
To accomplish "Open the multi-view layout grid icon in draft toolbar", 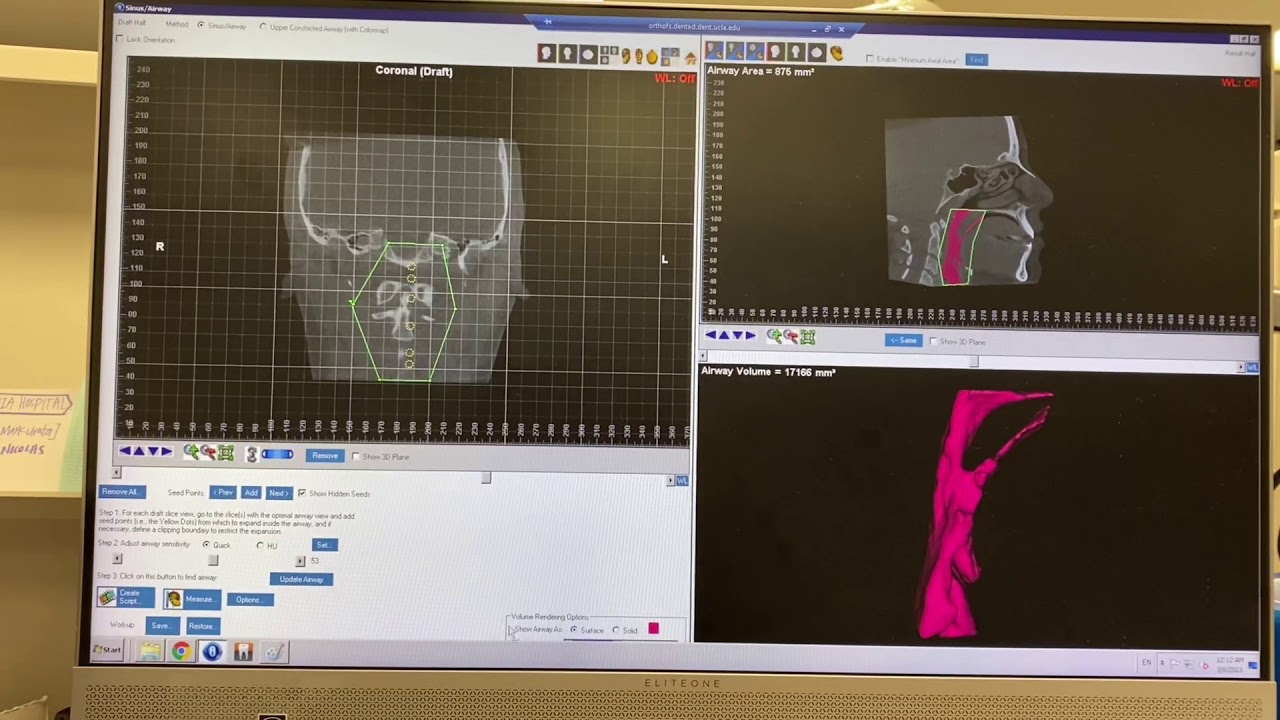I will (x=609, y=53).
